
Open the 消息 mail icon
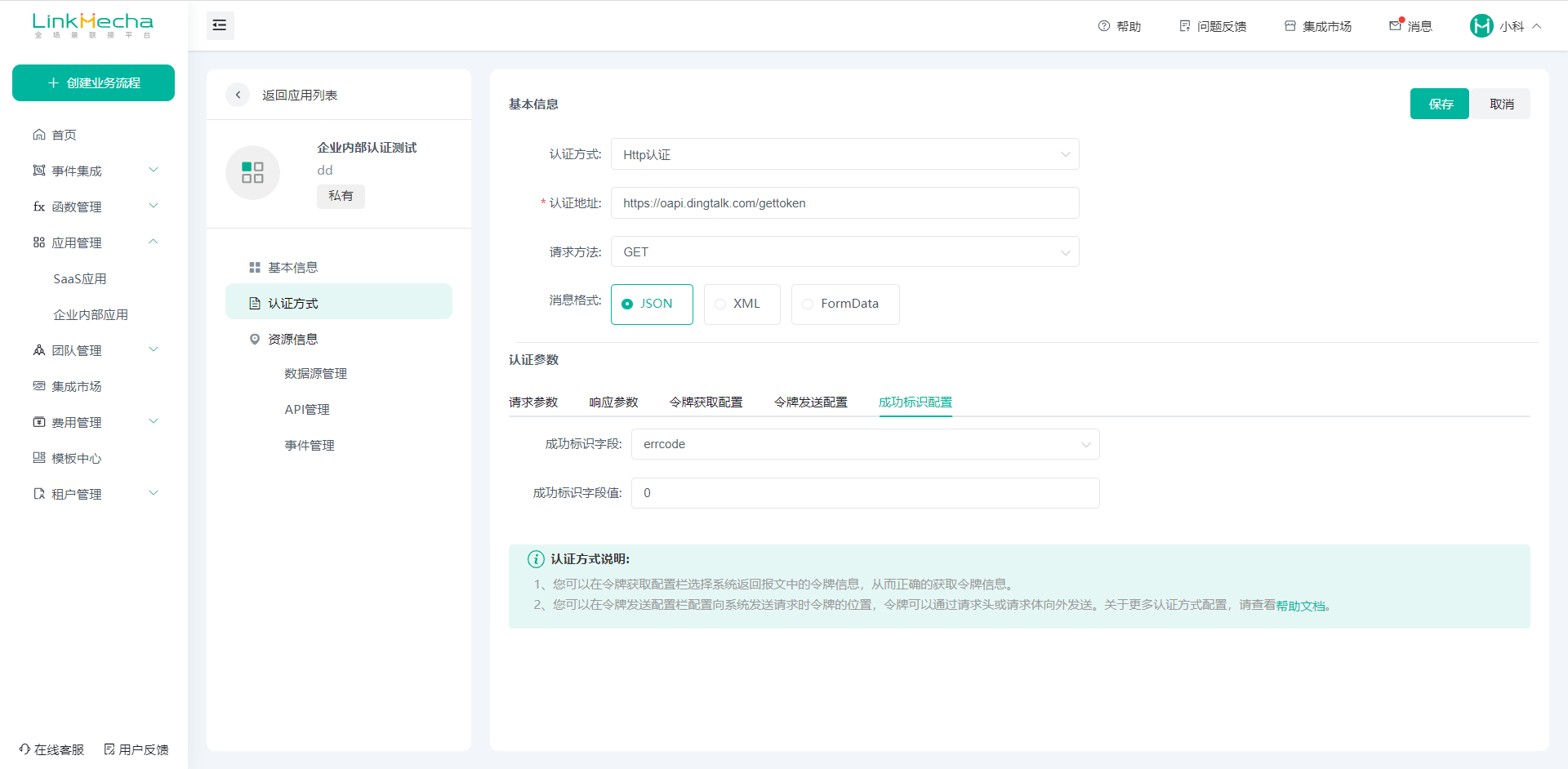coord(1396,26)
